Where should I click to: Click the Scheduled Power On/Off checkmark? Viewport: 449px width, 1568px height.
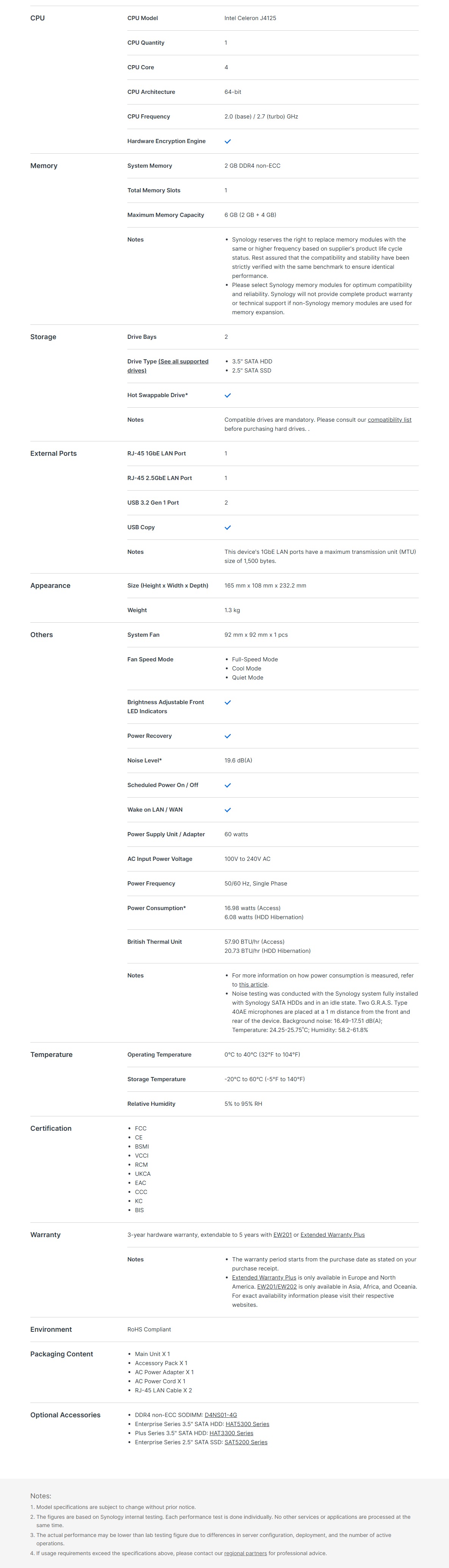[x=228, y=785]
